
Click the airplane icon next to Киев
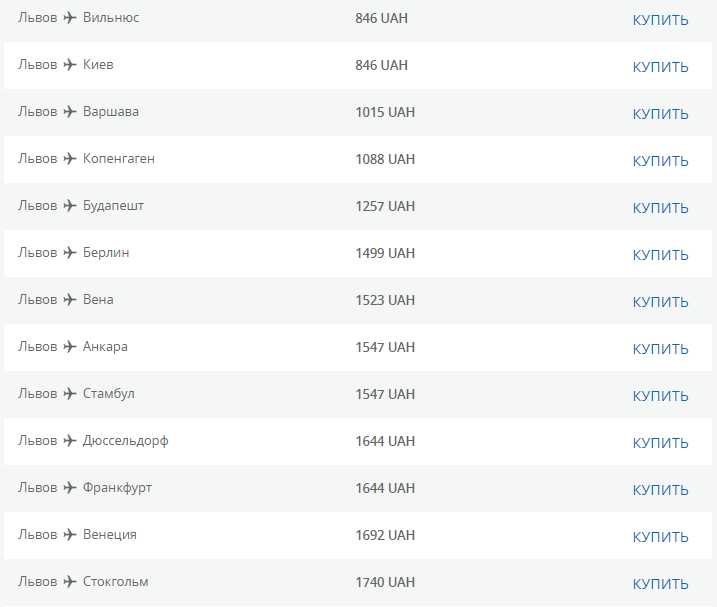(70, 65)
